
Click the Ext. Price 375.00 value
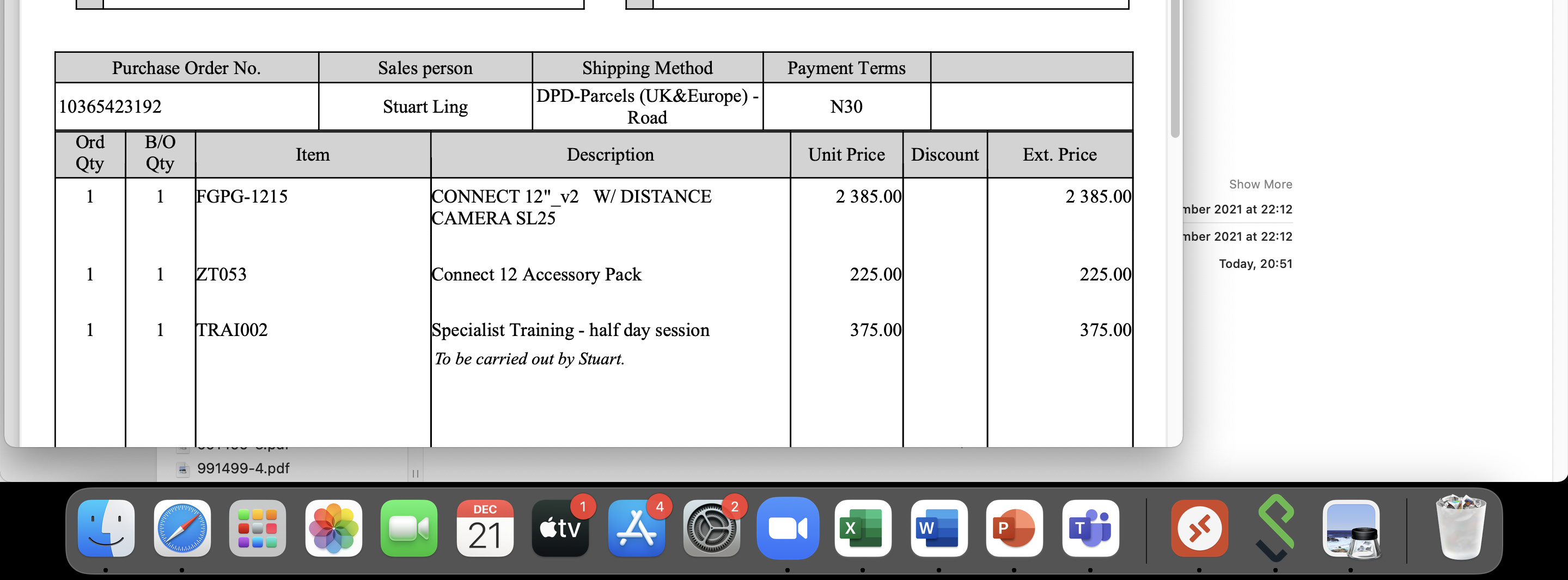tap(1106, 330)
